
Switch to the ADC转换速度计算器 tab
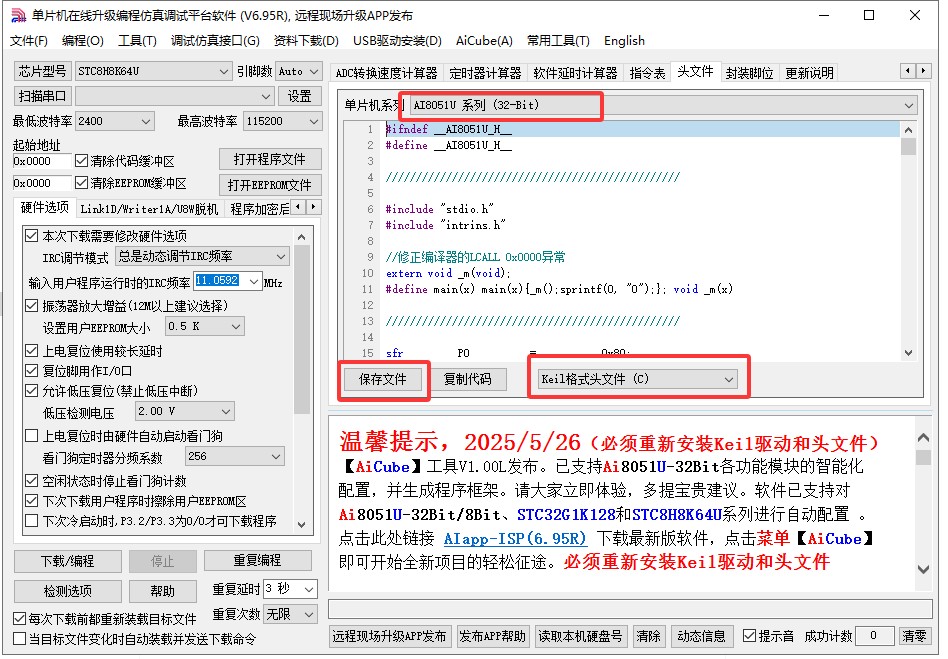[x=387, y=73]
